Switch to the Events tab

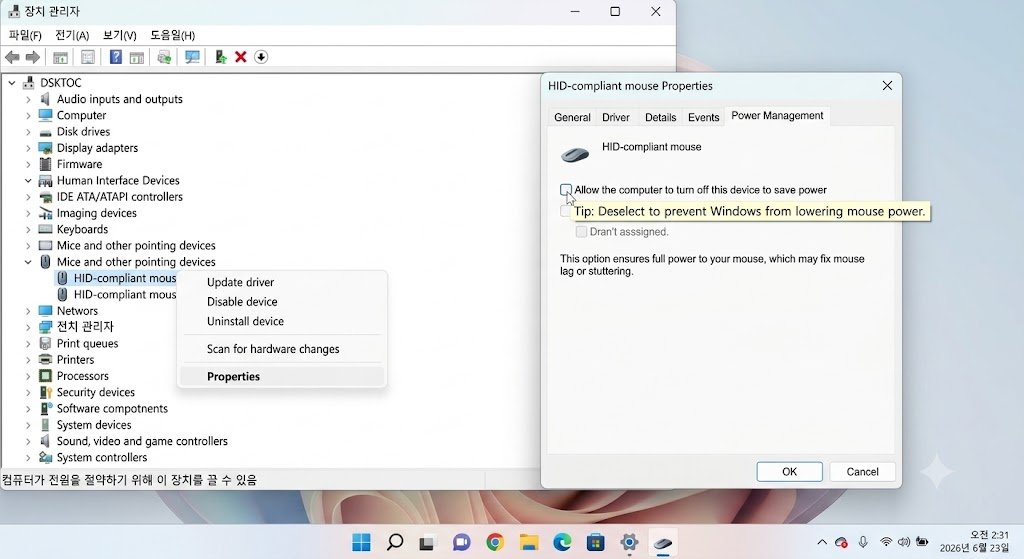[703, 118]
